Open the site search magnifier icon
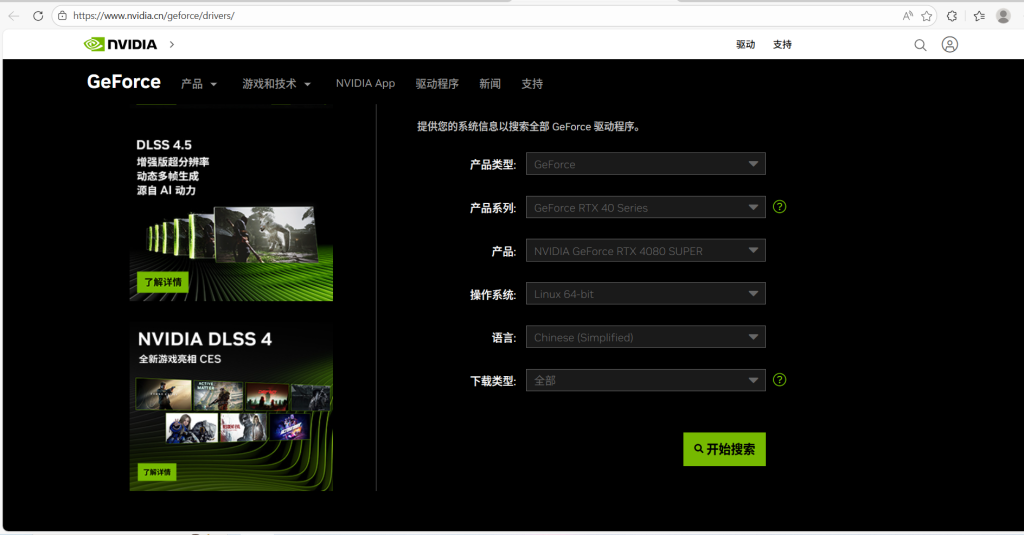This screenshot has height=535, width=1024. coord(920,45)
